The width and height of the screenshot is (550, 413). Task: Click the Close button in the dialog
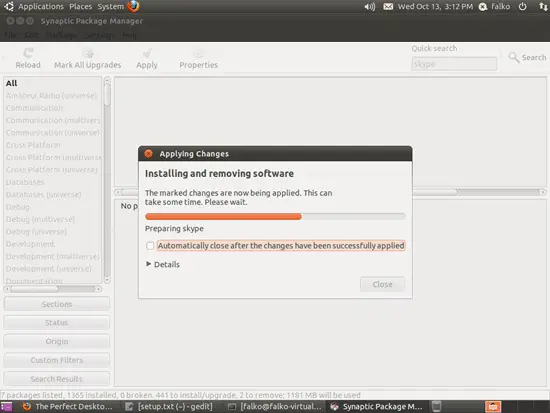pos(382,284)
